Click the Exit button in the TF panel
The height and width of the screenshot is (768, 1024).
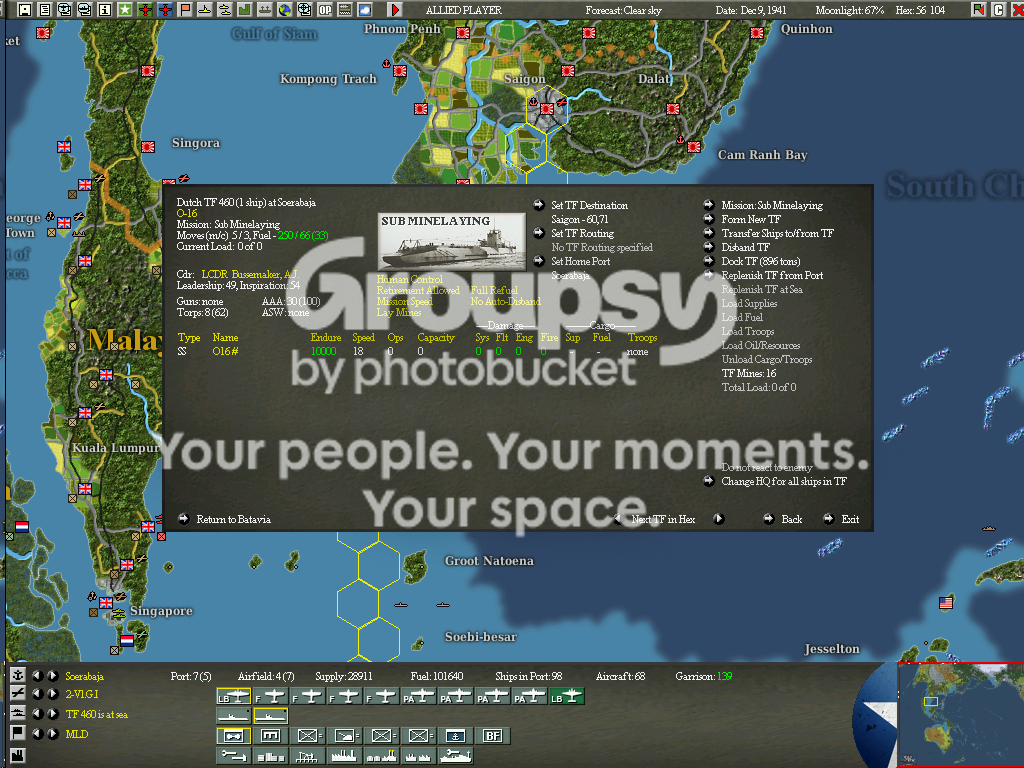[x=850, y=519]
